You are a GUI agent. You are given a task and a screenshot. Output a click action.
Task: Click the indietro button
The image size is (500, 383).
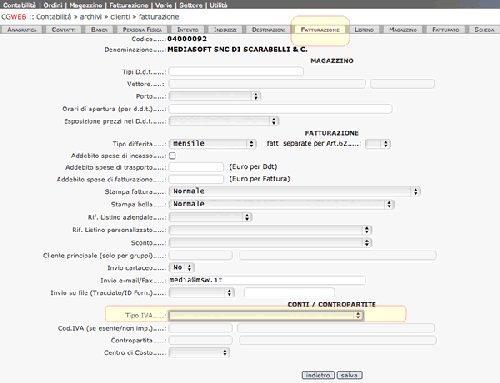pyautogui.click(x=318, y=375)
